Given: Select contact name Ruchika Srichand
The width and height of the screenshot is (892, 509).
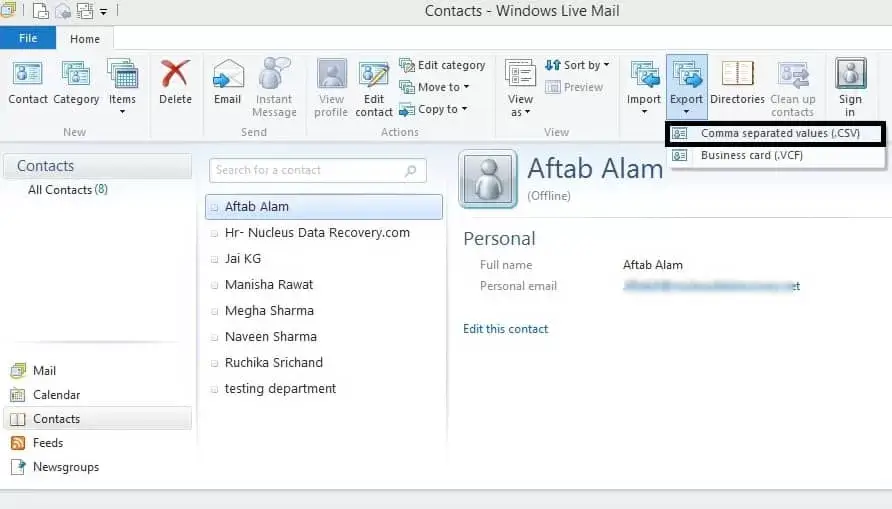Looking at the screenshot, I should [x=274, y=363].
